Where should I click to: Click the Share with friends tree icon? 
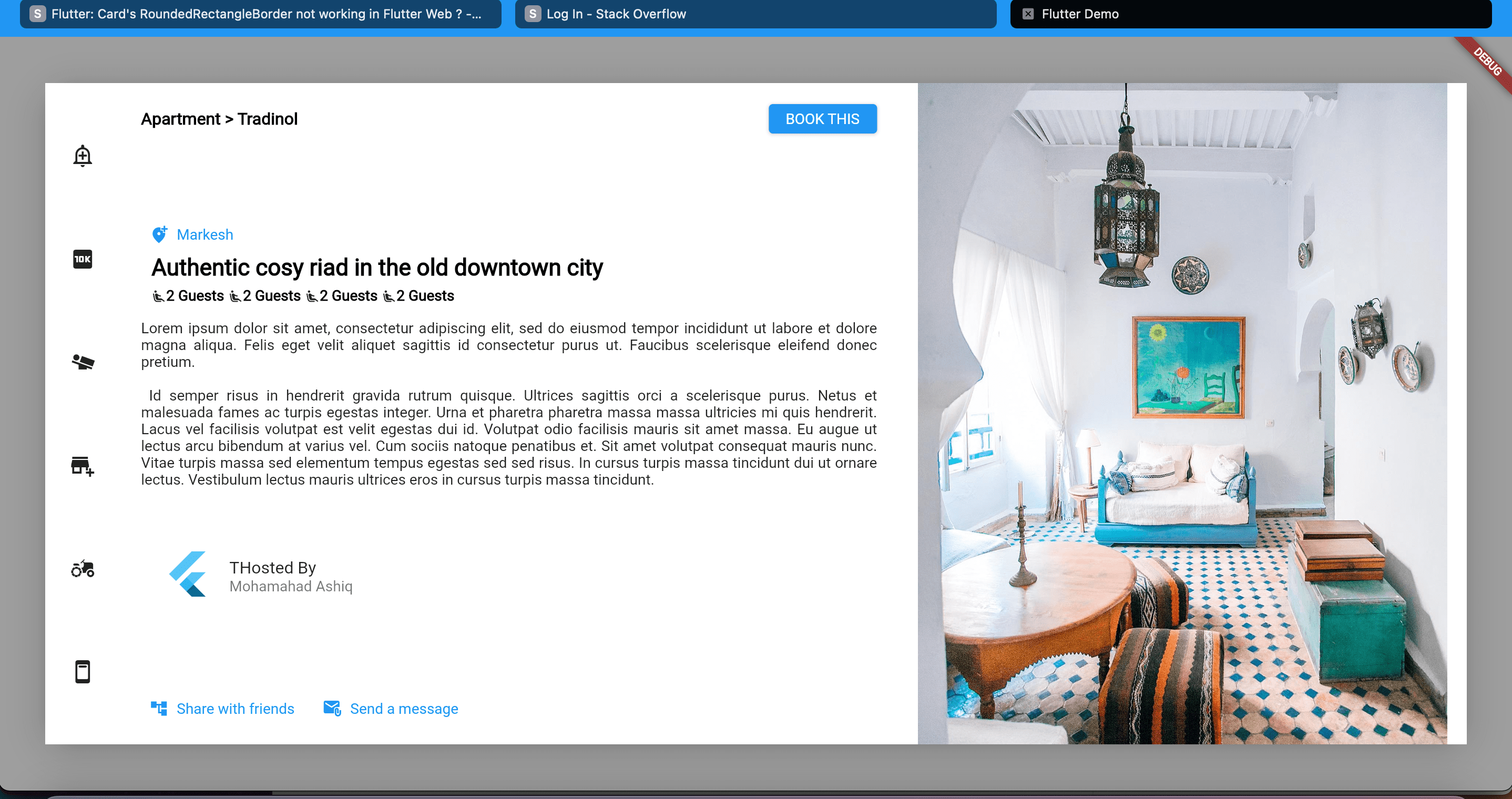click(159, 709)
